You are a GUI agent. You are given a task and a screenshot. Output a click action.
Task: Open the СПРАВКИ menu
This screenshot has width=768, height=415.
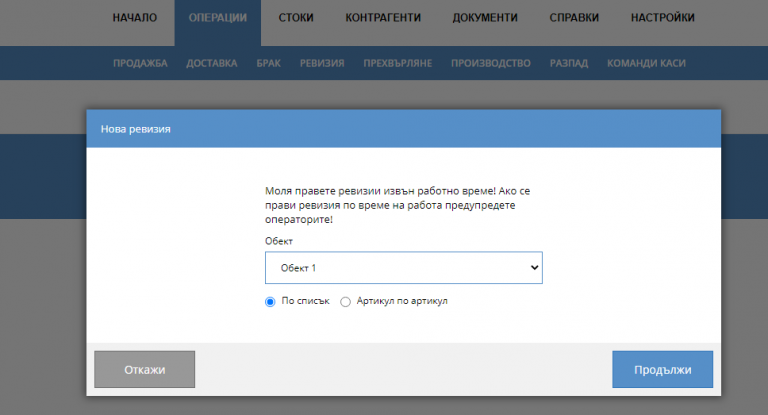[x=574, y=18]
